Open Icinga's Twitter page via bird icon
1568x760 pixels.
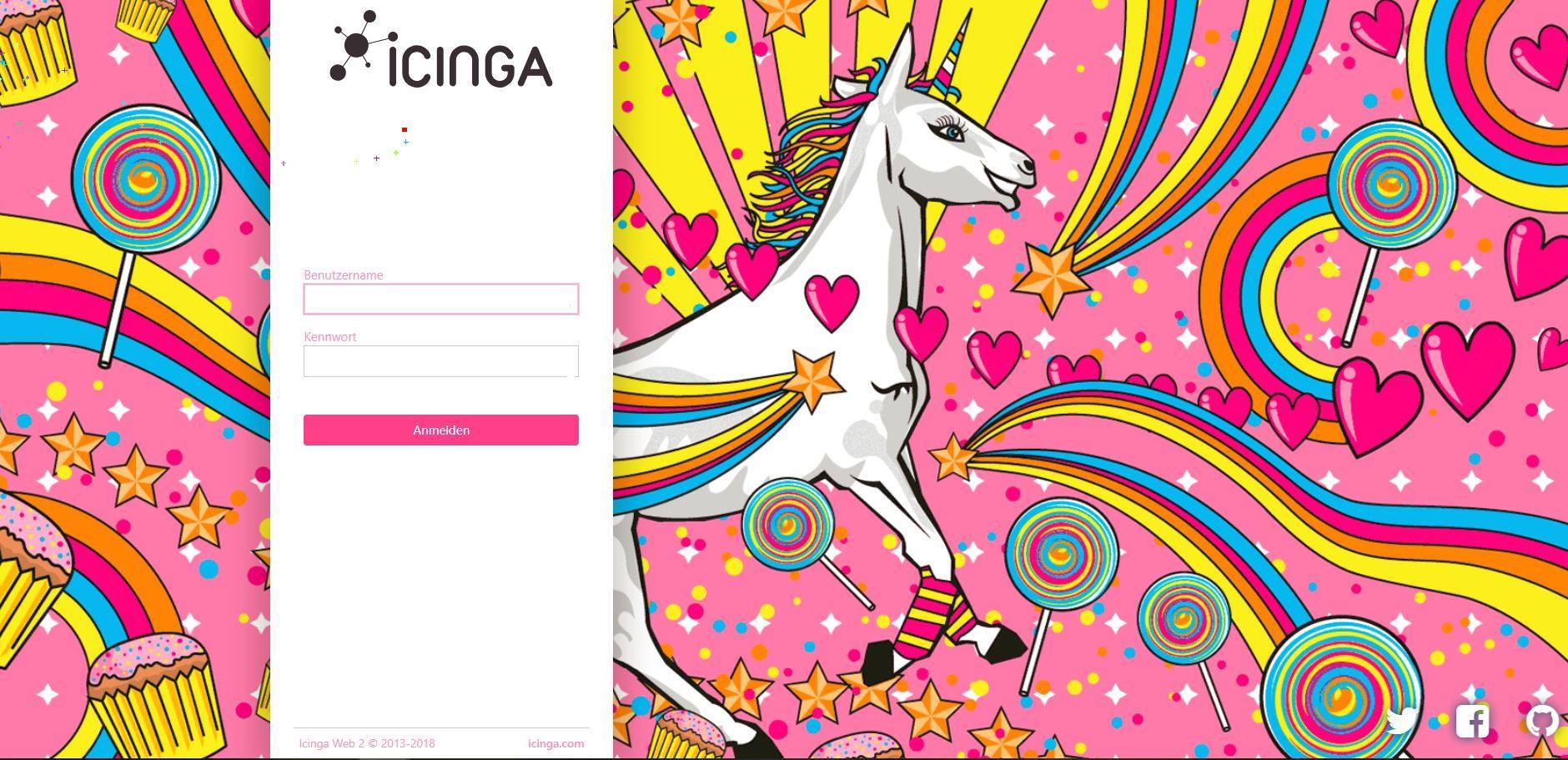[x=1402, y=721]
